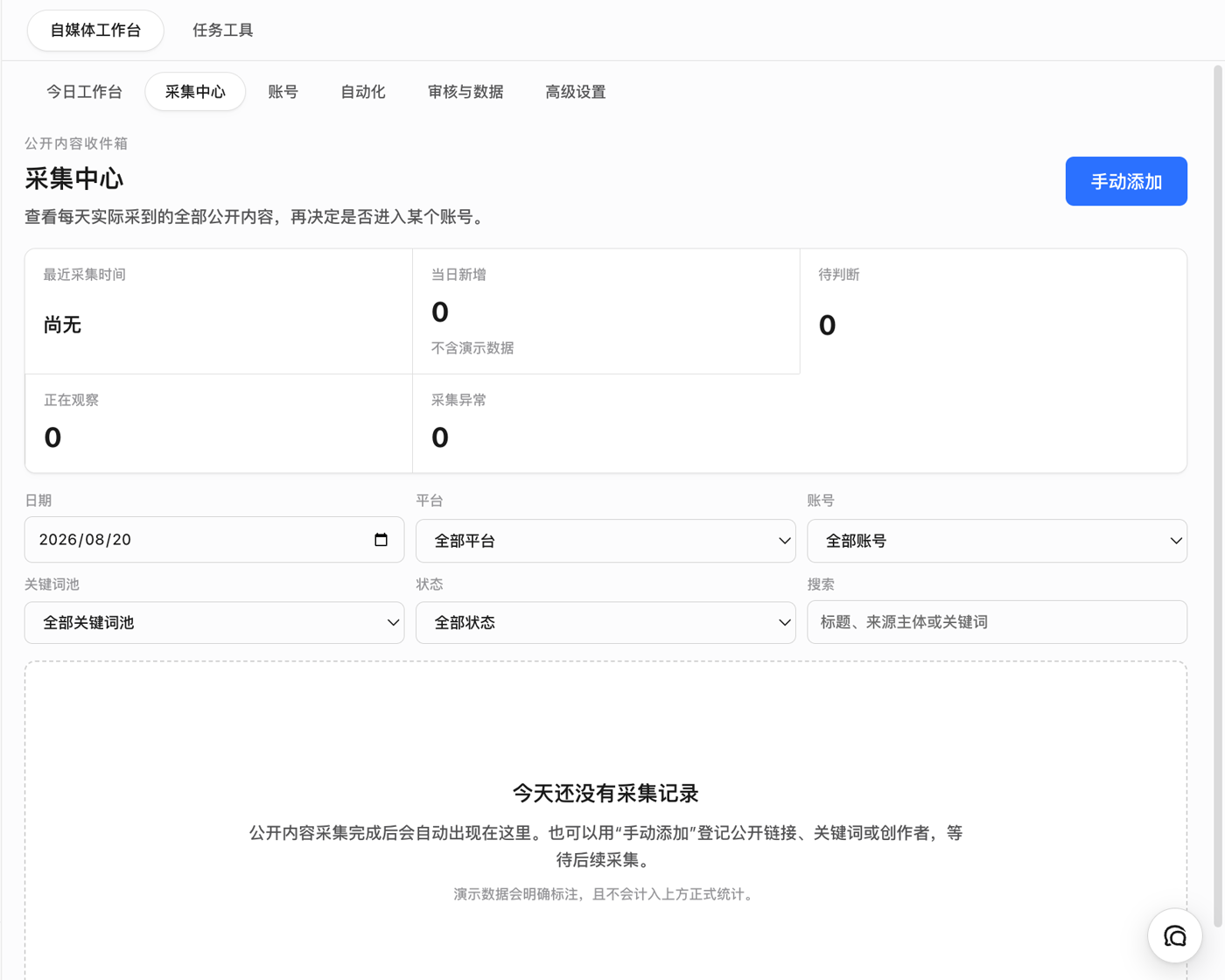Switch to 自媒体工作台 top tab
This screenshot has height=980, width=1225.
pyautogui.click(x=95, y=31)
